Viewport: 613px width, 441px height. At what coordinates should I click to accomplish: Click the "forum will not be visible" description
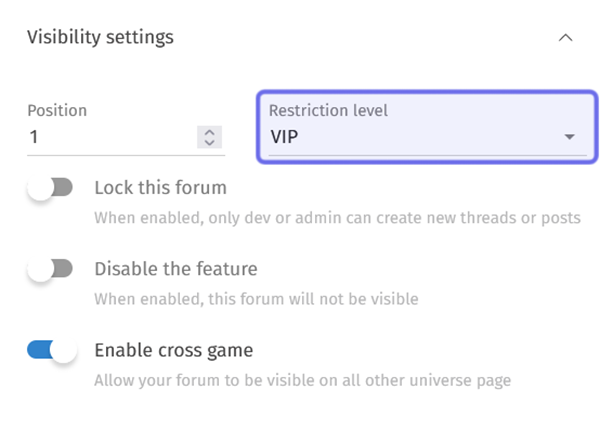[256, 298]
